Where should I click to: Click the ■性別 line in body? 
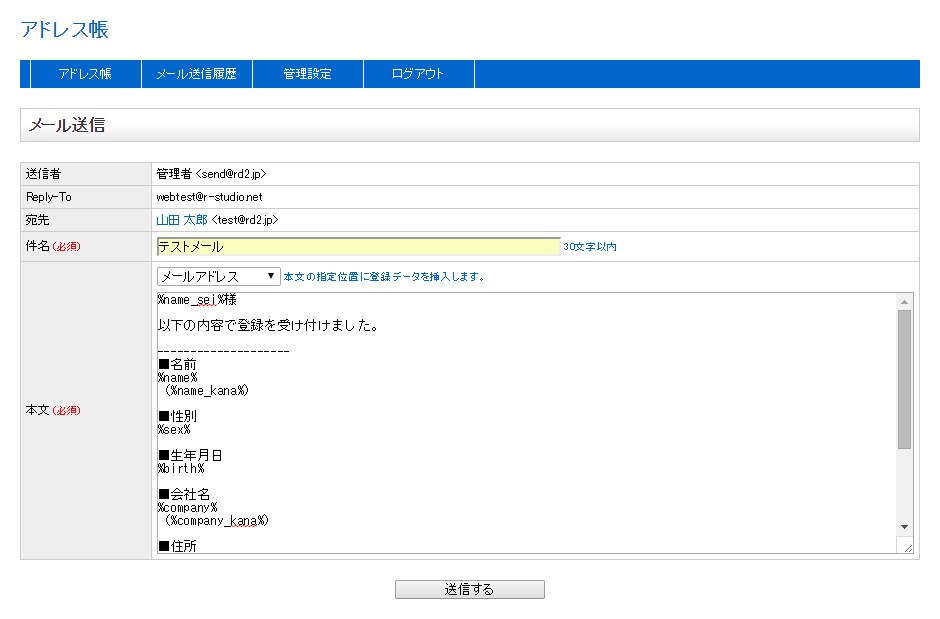177,416
